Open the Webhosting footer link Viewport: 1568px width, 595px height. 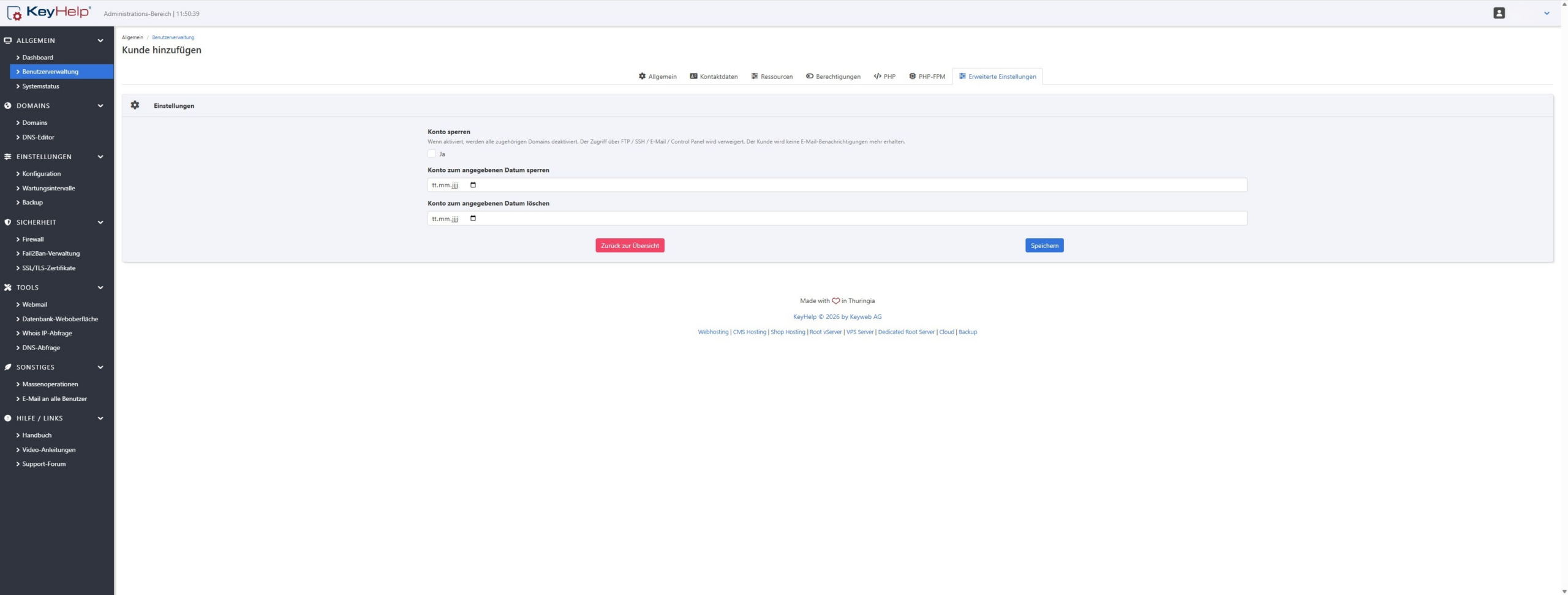(x=713, y=332)
